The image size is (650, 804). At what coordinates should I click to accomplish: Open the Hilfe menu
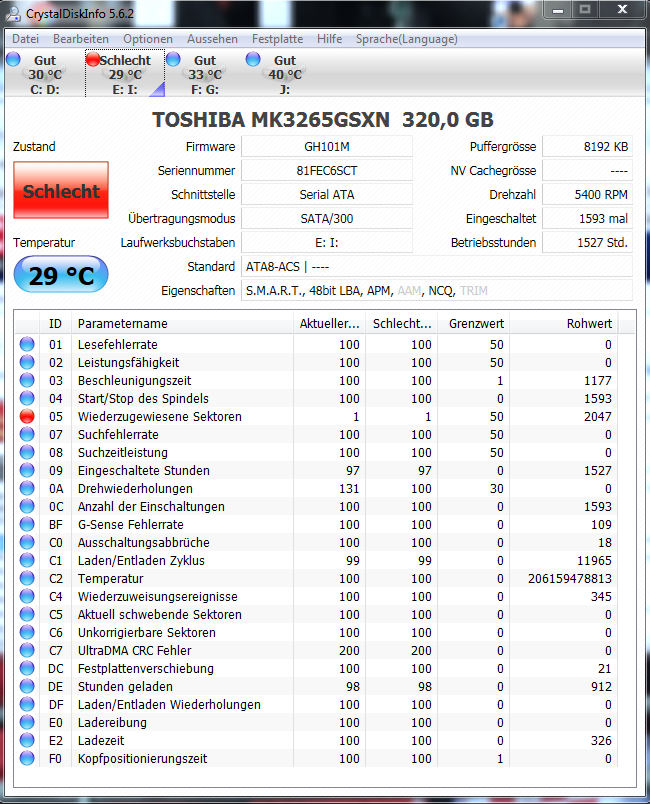[329, 39]
